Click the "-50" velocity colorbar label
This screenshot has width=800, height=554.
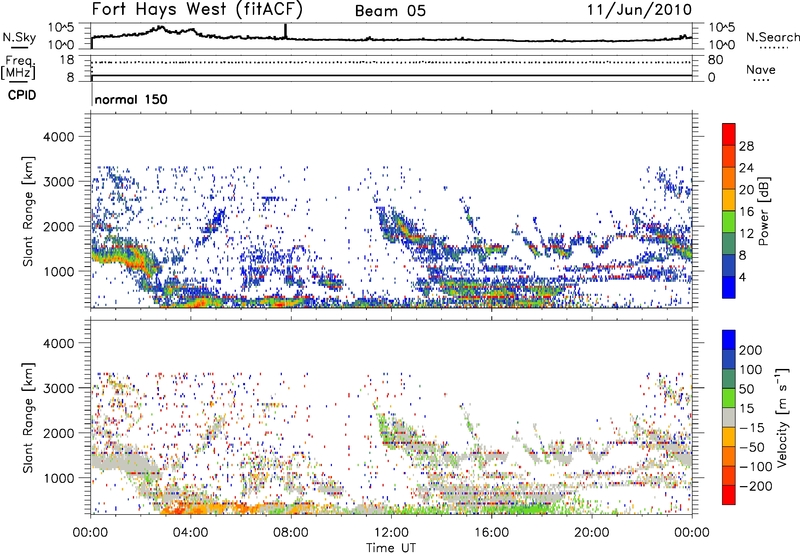753,448
